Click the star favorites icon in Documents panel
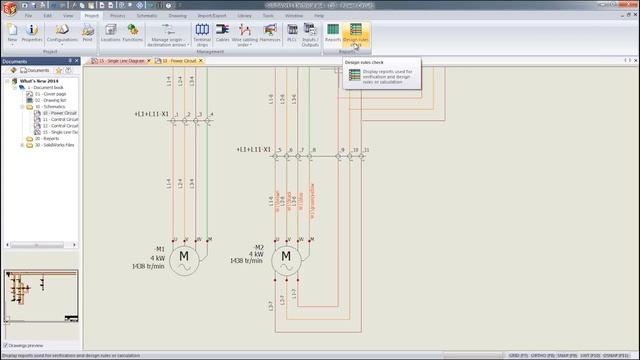The image size is (640, 360). point(59,71)
